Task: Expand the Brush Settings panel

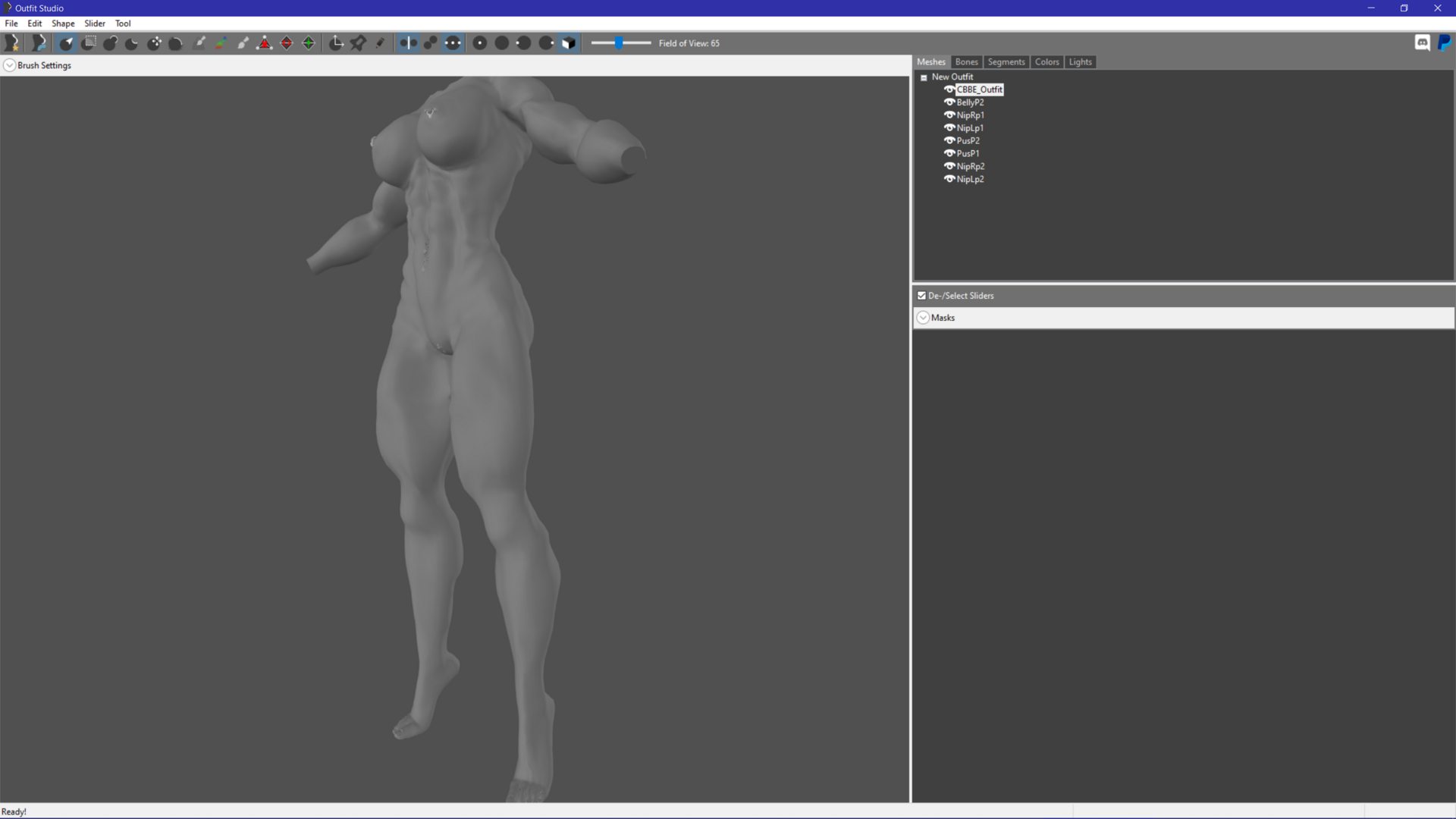Action: point(10,65)
